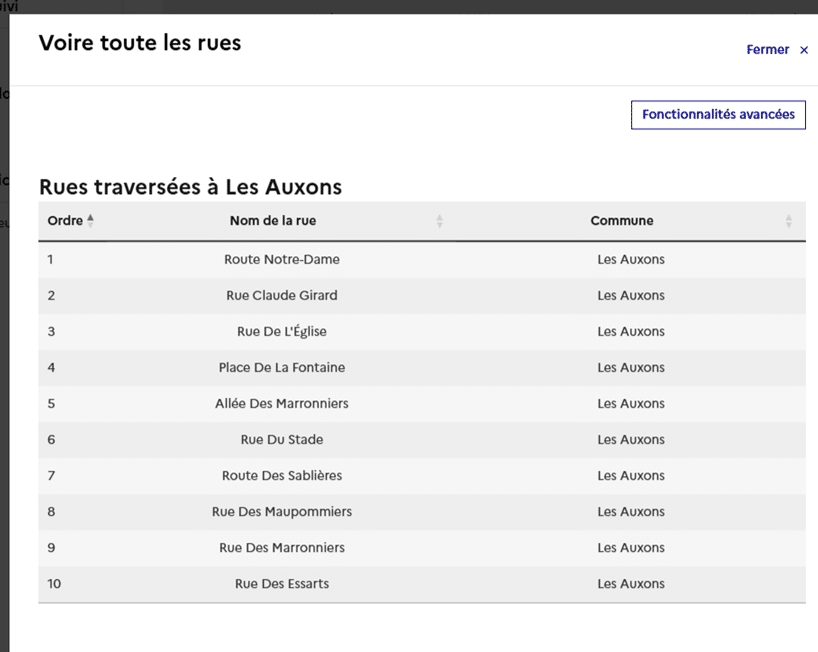Close the modal via Fermer link
This screenshot has height=652, width=818.
[767, 50]
